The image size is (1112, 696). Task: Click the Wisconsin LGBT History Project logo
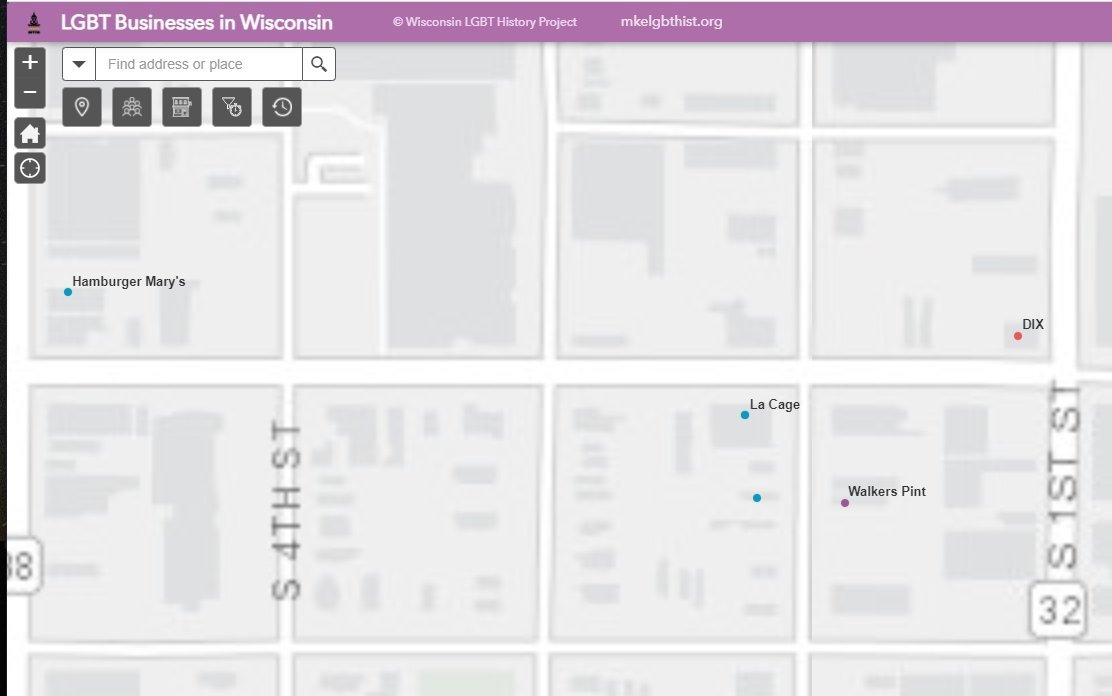click(33, 22)
